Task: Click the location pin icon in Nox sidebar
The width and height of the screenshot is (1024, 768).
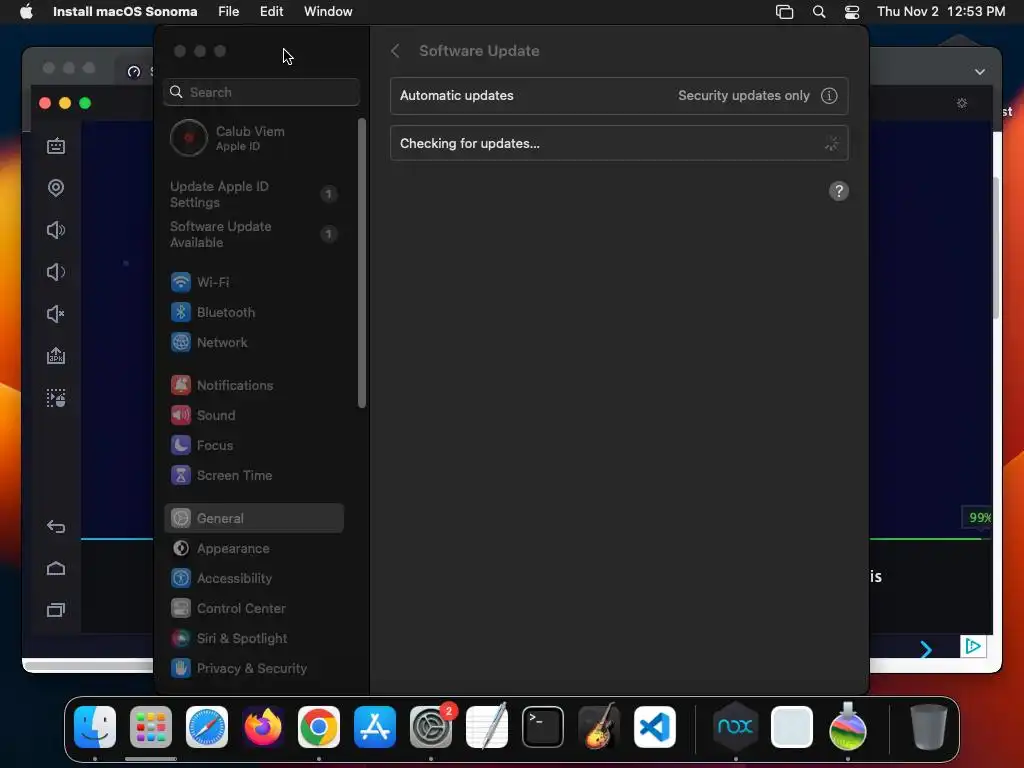Action: 56,188
